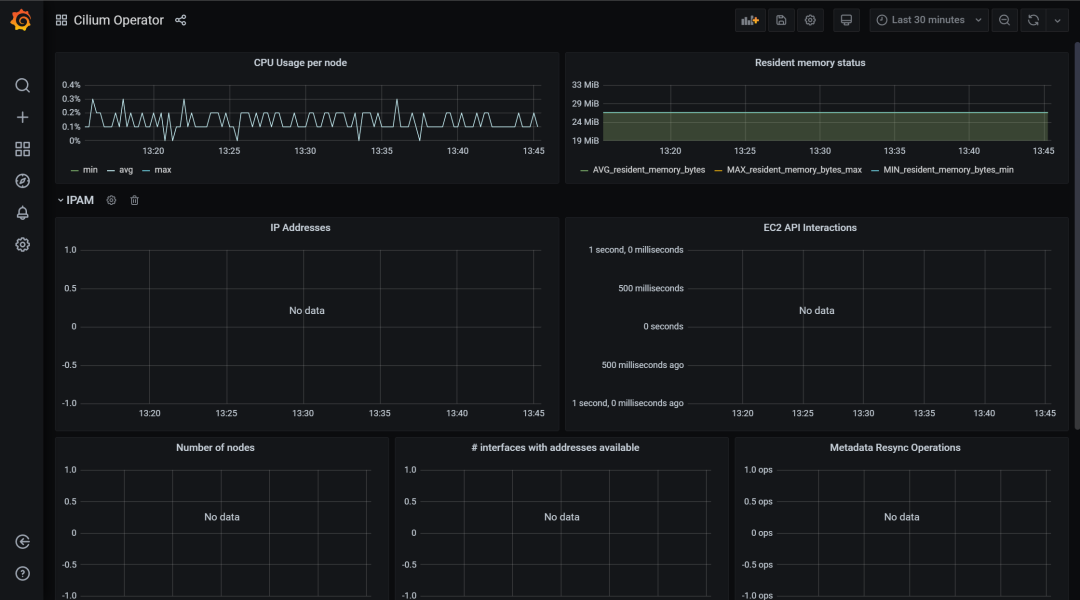The width and height of the screenshot is (1080, 600).
Task: Collapse the IPAM row
Action: pos(76,200)
